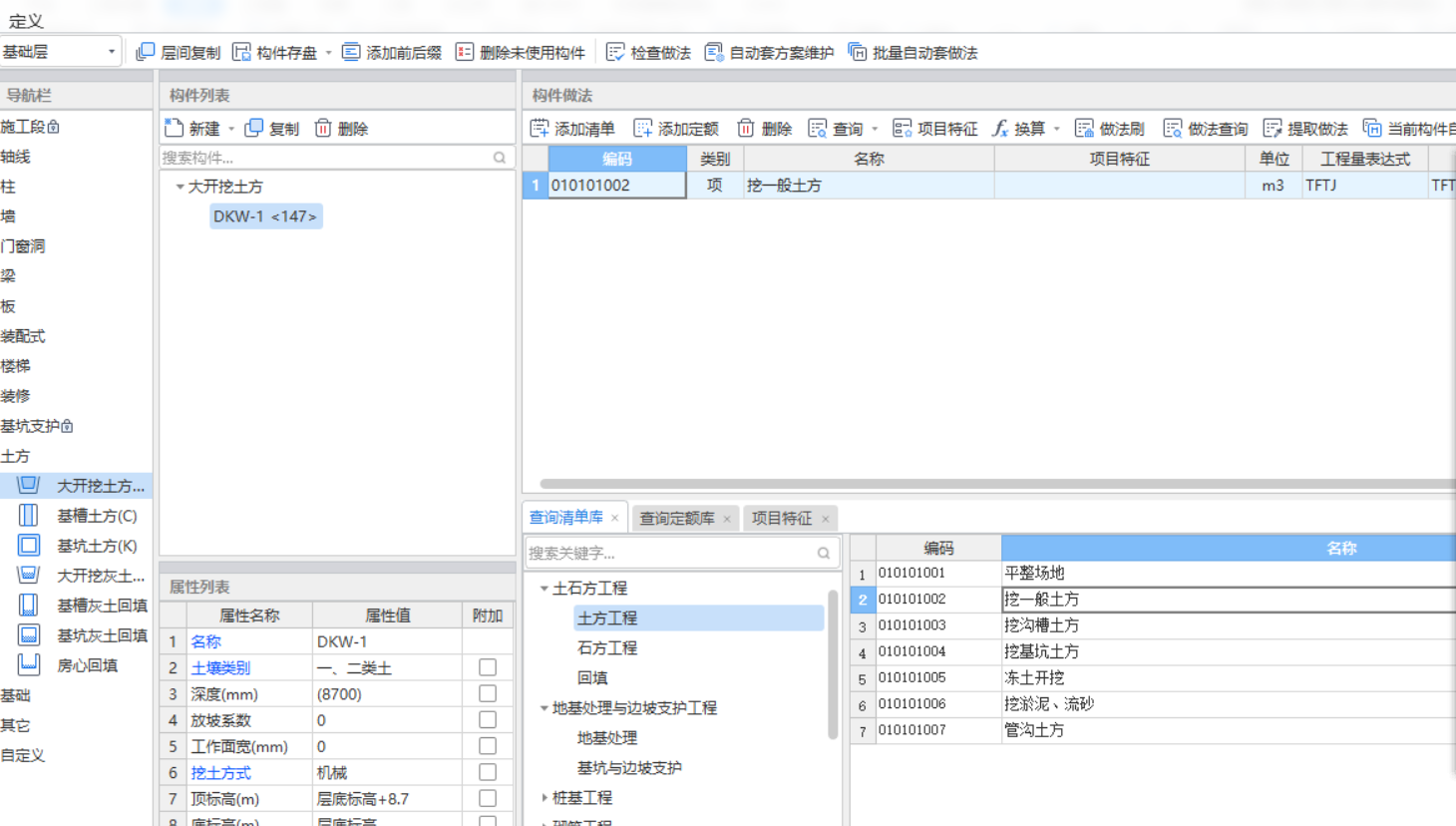Toggle 附加 checkbox for 挖土方式
This screenshot has height=826, width=1456.
(488, 772)
